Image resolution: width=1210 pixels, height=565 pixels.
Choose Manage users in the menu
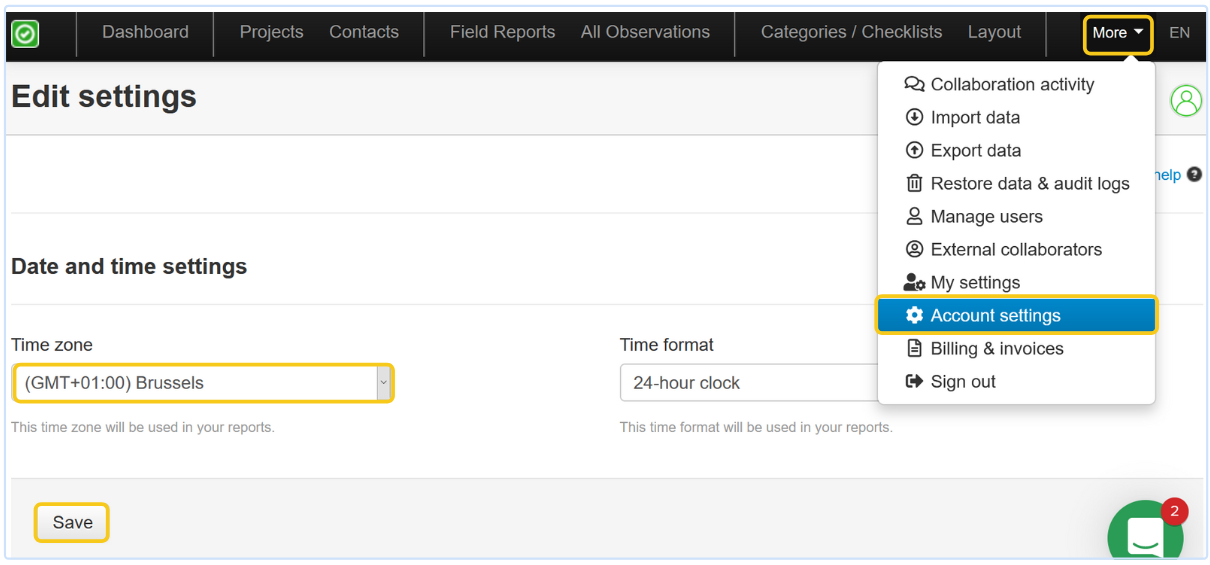click(986, 216)
